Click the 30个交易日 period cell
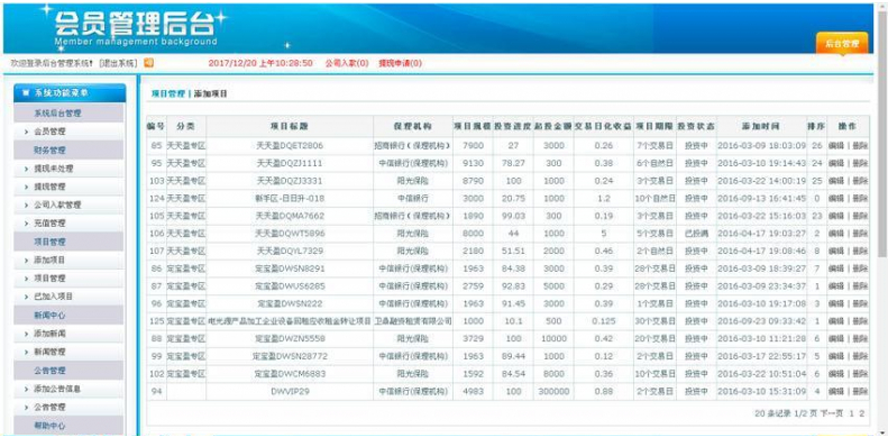This screenshot has height=436, width=888. (x=655, y=321)
